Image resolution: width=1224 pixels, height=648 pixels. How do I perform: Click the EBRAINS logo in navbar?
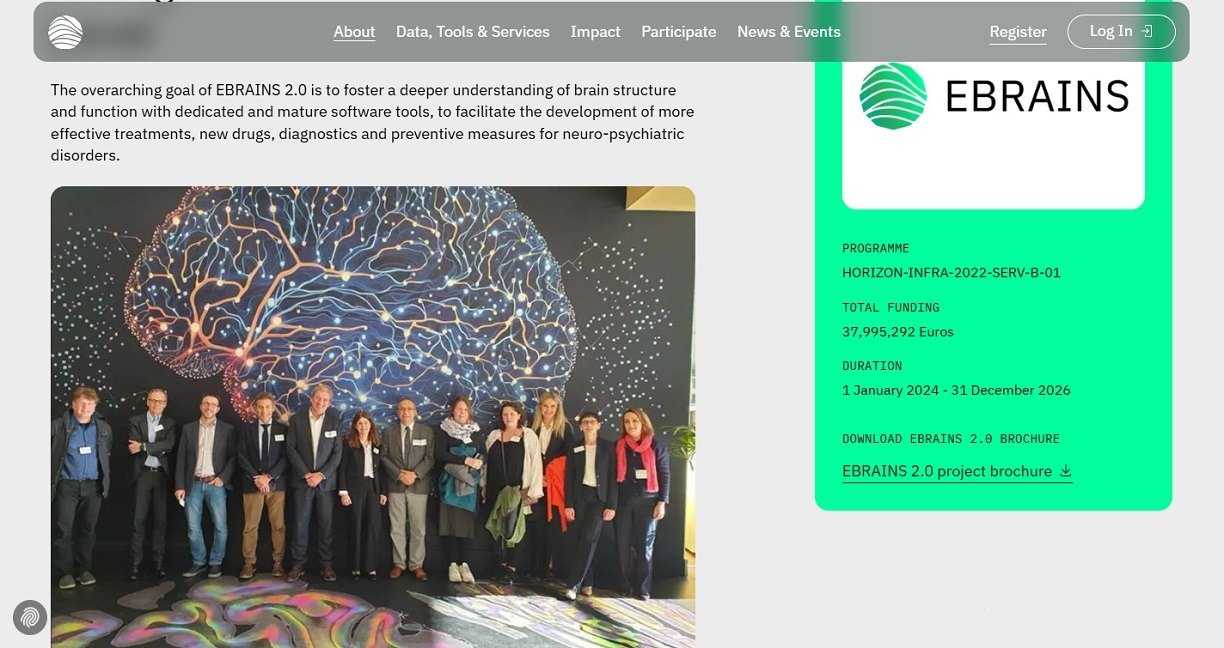65,32
